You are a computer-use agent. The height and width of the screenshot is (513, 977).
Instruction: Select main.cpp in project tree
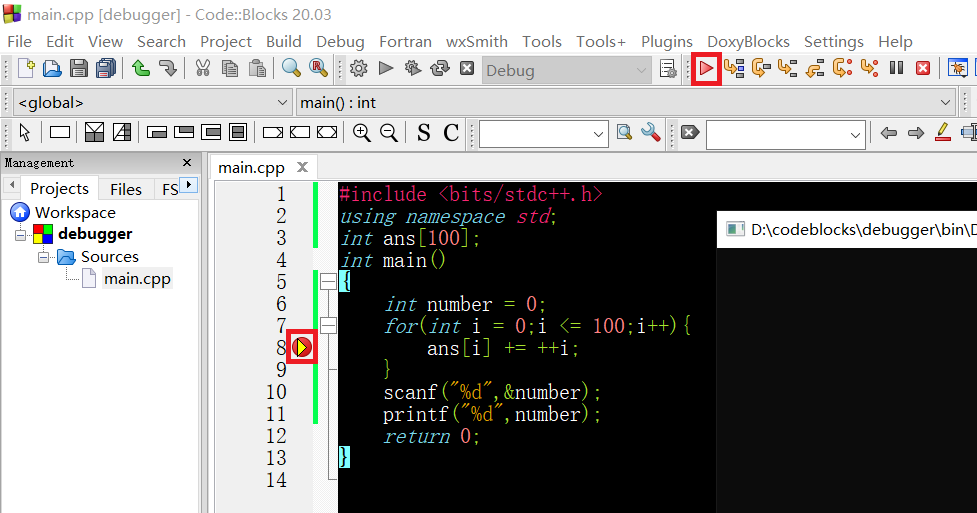(x=137, y=279)
